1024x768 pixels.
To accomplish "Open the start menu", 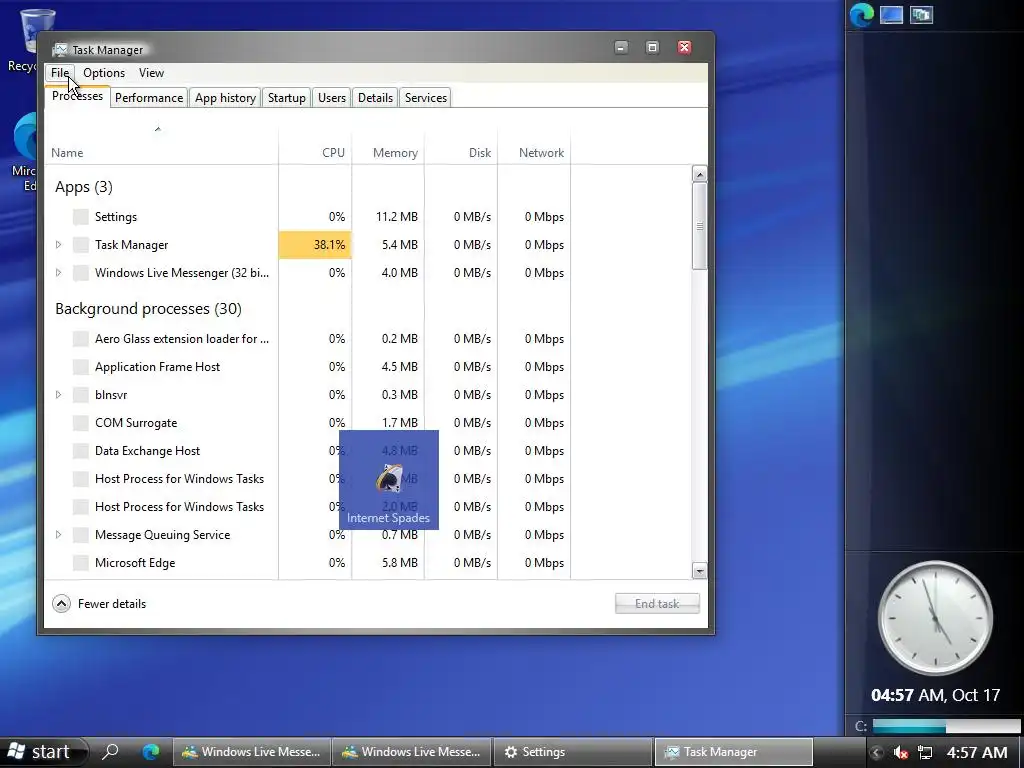I will click(43, 752).
